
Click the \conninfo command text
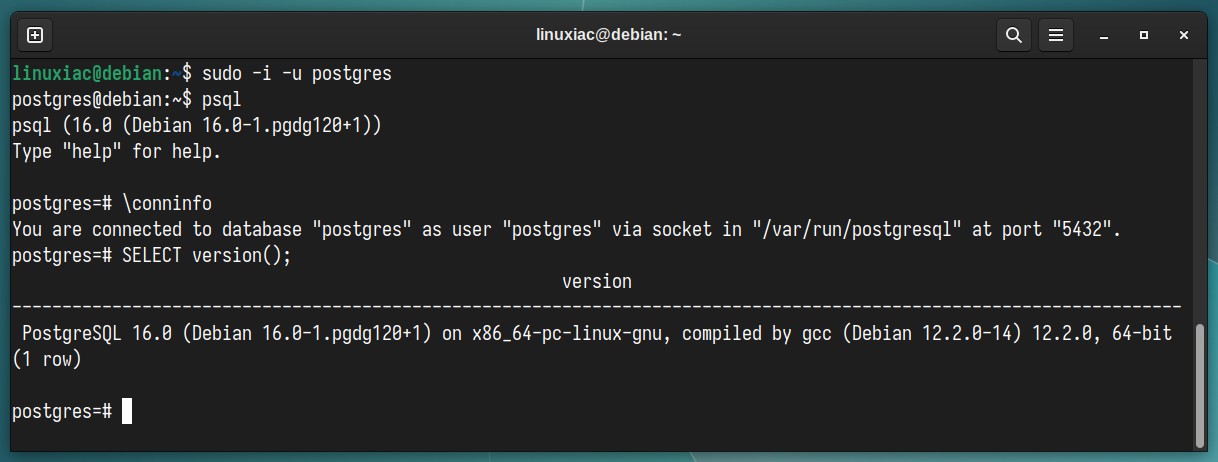pos(167,204)
